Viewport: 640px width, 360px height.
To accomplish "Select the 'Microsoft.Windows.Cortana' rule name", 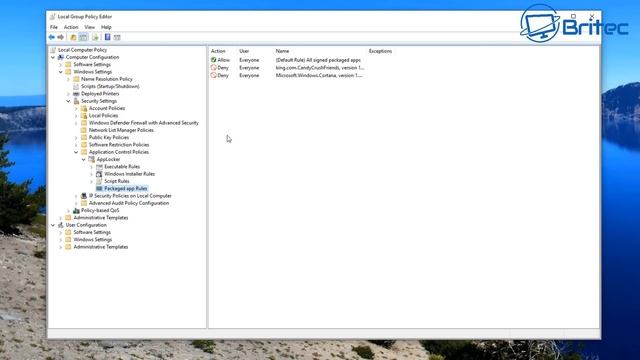I will (x=319, y=76).
